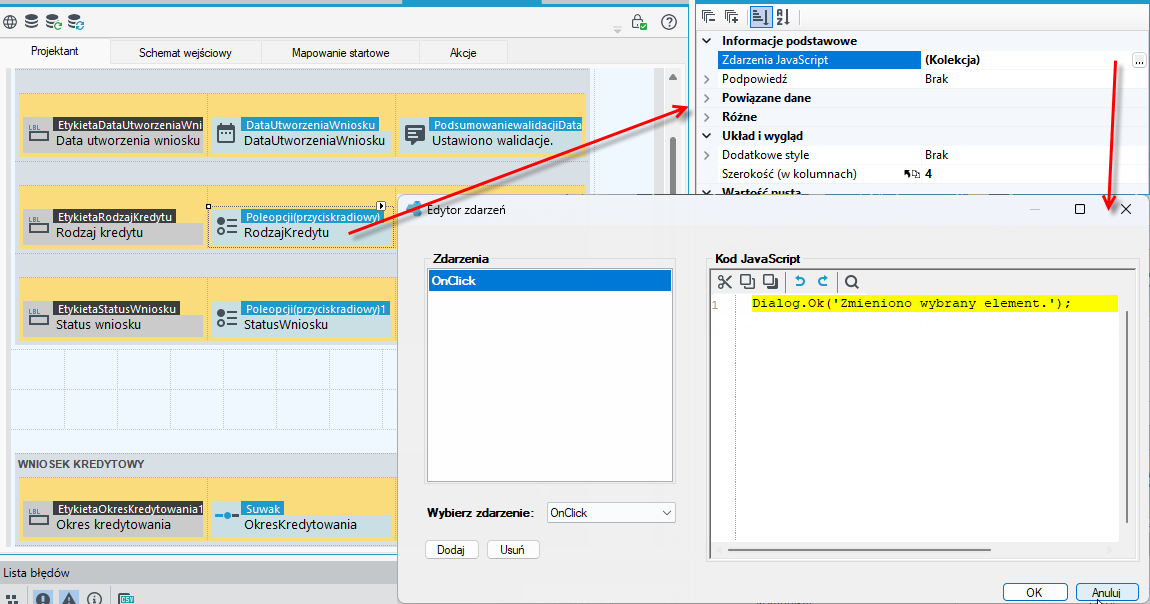Click the Cut scissors icon in code editor
The width and height of the screenshot is (1150, 604).
click(725, 281)
